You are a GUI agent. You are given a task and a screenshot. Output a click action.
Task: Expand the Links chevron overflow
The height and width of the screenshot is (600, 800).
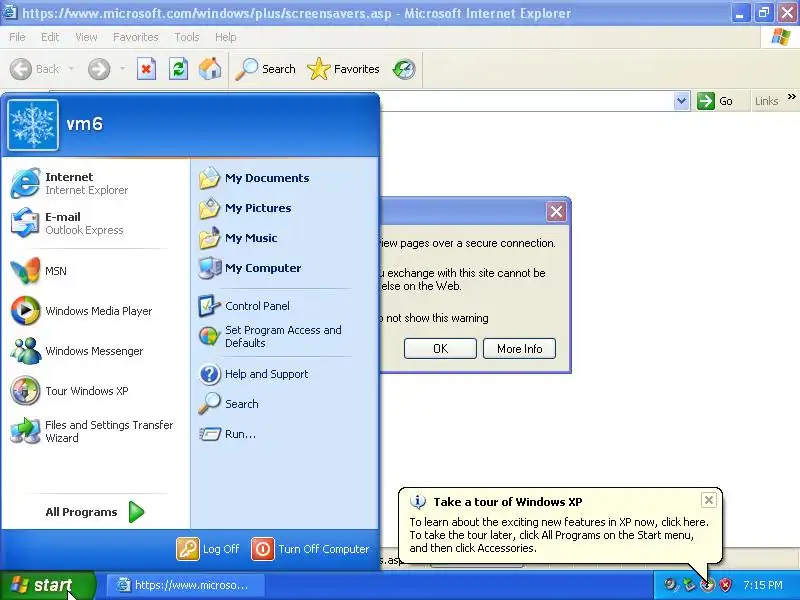click(x=791, y=97)
